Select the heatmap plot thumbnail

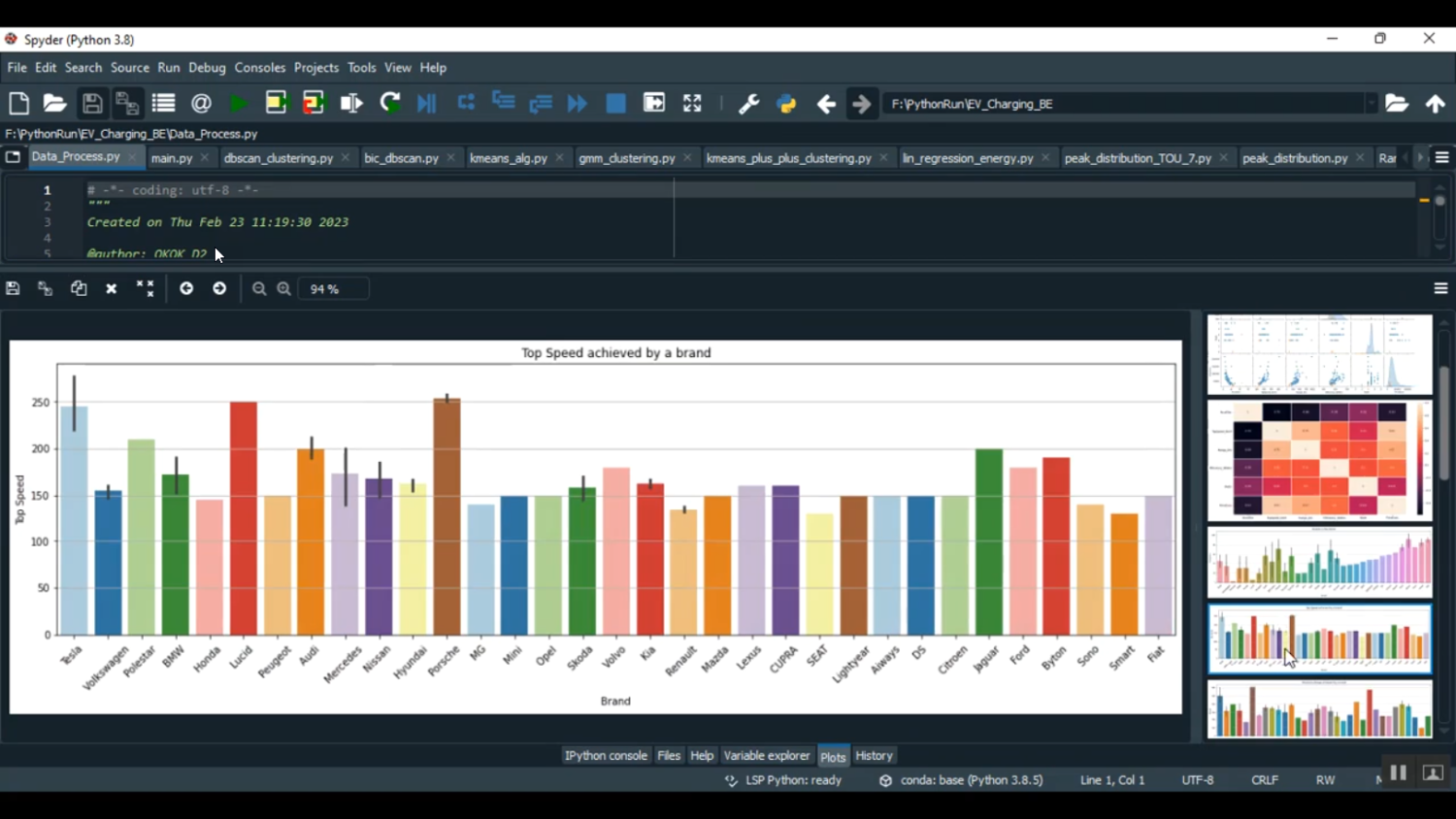[x=1317, y=459]
